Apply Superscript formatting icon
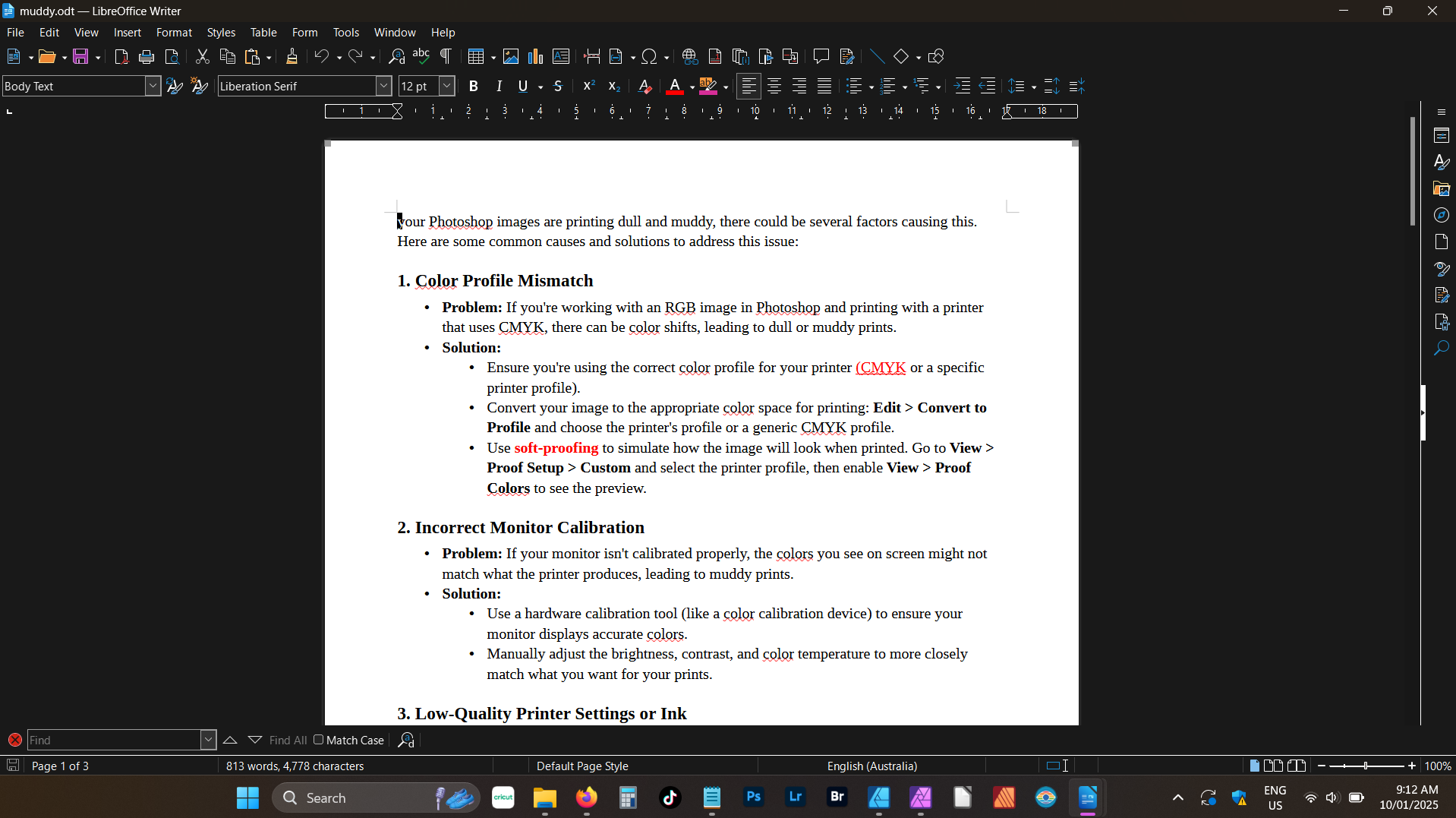1456x818 pixels. click(588, 87)
